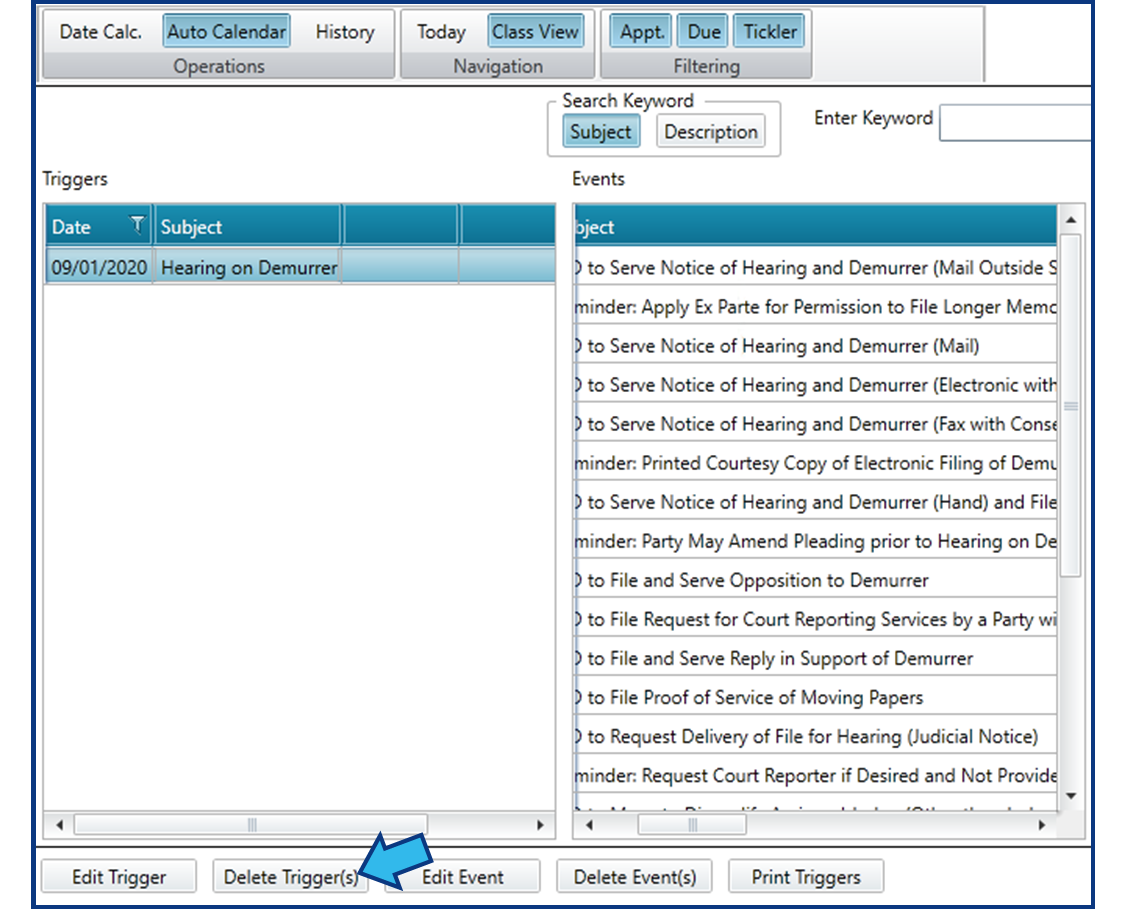Select event File and Serve Reply in Support

point(816,658)
